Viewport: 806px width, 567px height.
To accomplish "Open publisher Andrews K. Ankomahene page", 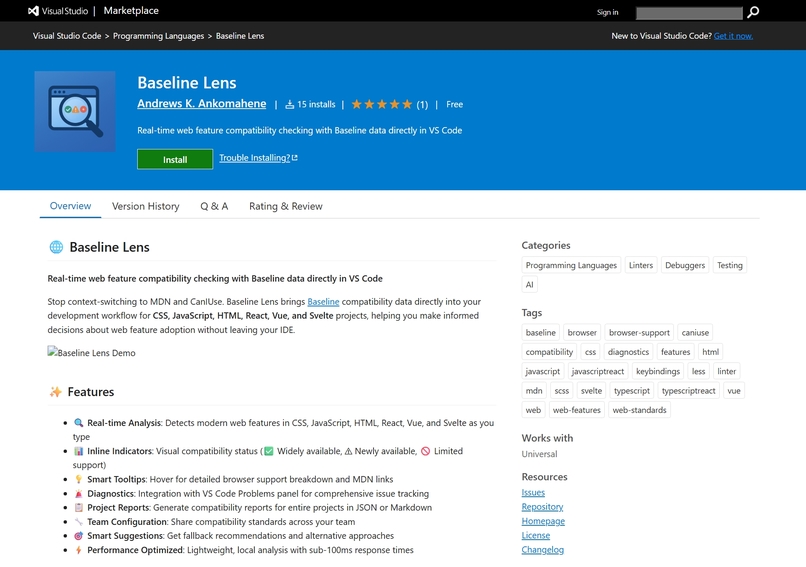I will 202,103.
